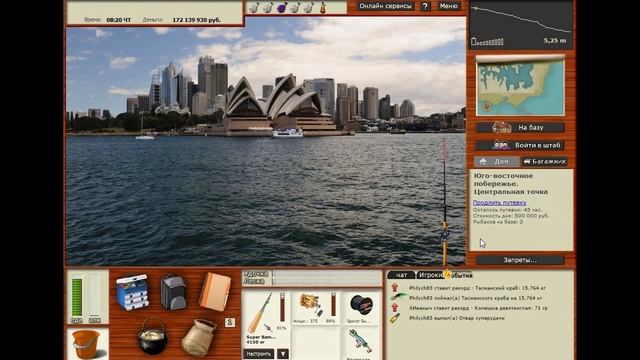Viewport: 640px width, 360px height.
Task: Open the black cooking pot
Action: point(152,336)
